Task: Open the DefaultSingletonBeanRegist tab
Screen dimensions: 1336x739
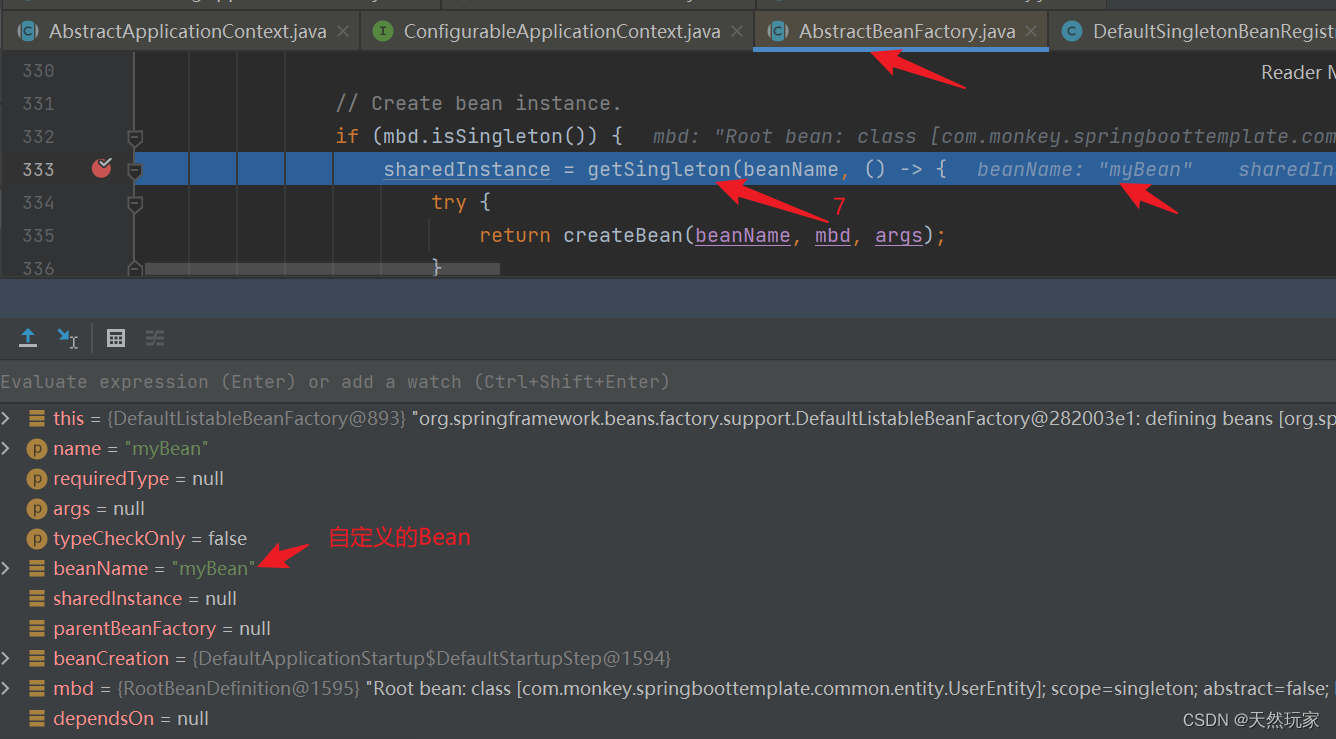Action: coord(1195,31)
